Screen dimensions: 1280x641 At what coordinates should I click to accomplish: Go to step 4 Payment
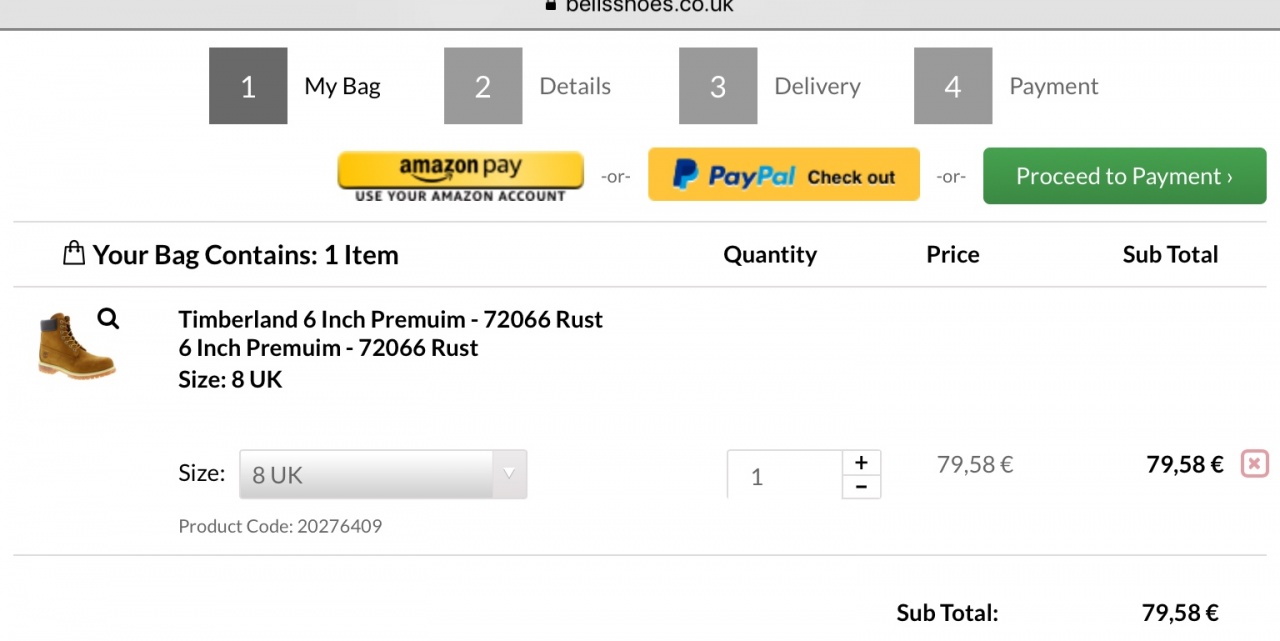coord(1053,86)
